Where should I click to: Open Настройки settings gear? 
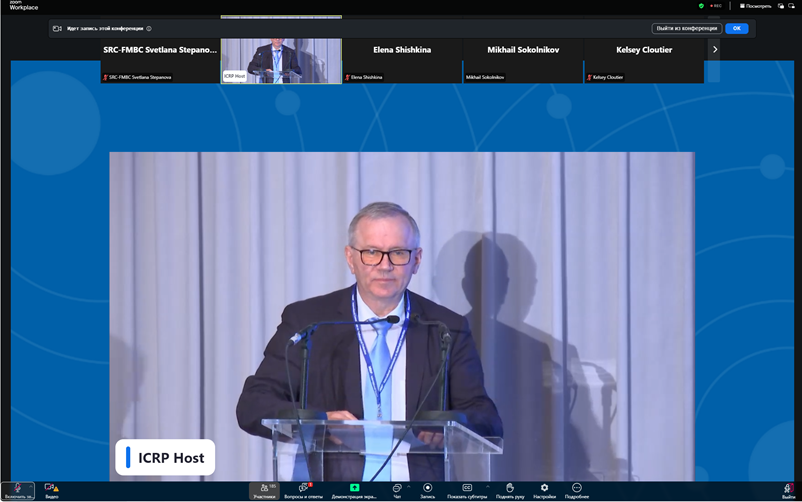pos(544,489)
